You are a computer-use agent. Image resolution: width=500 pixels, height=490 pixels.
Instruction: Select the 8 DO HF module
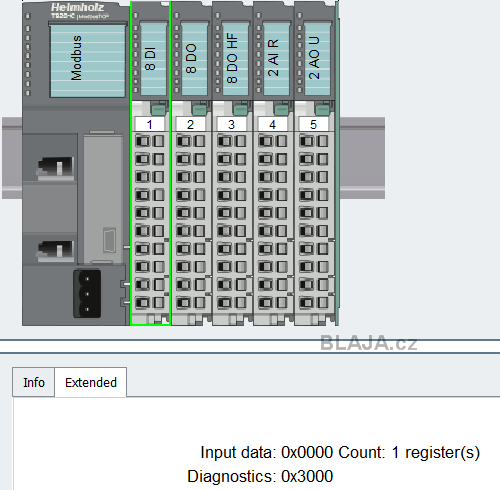click(232, 163)
